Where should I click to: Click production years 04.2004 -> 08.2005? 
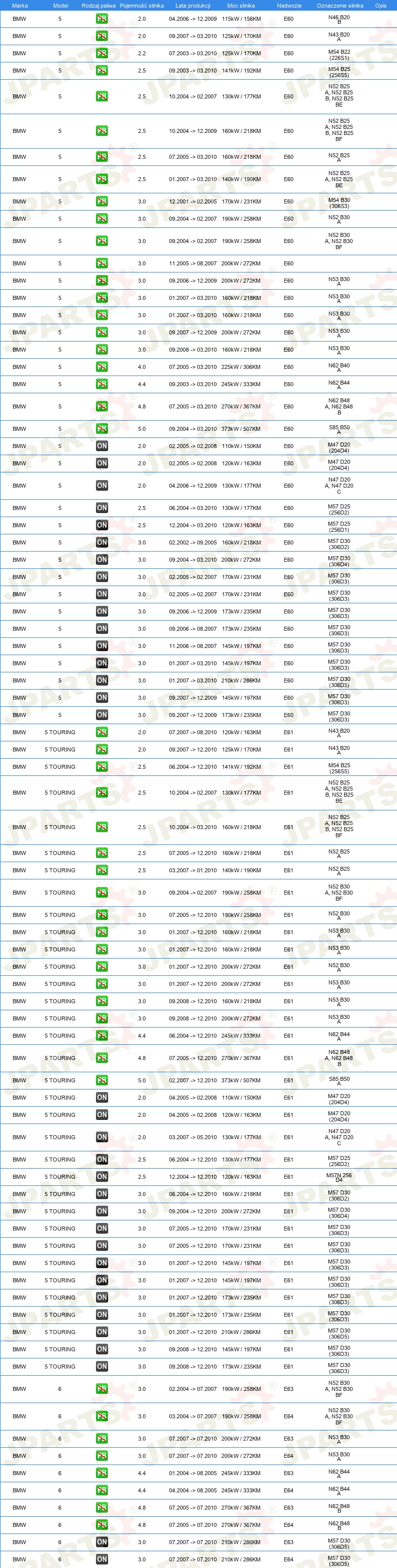[x=193, y=1491]
